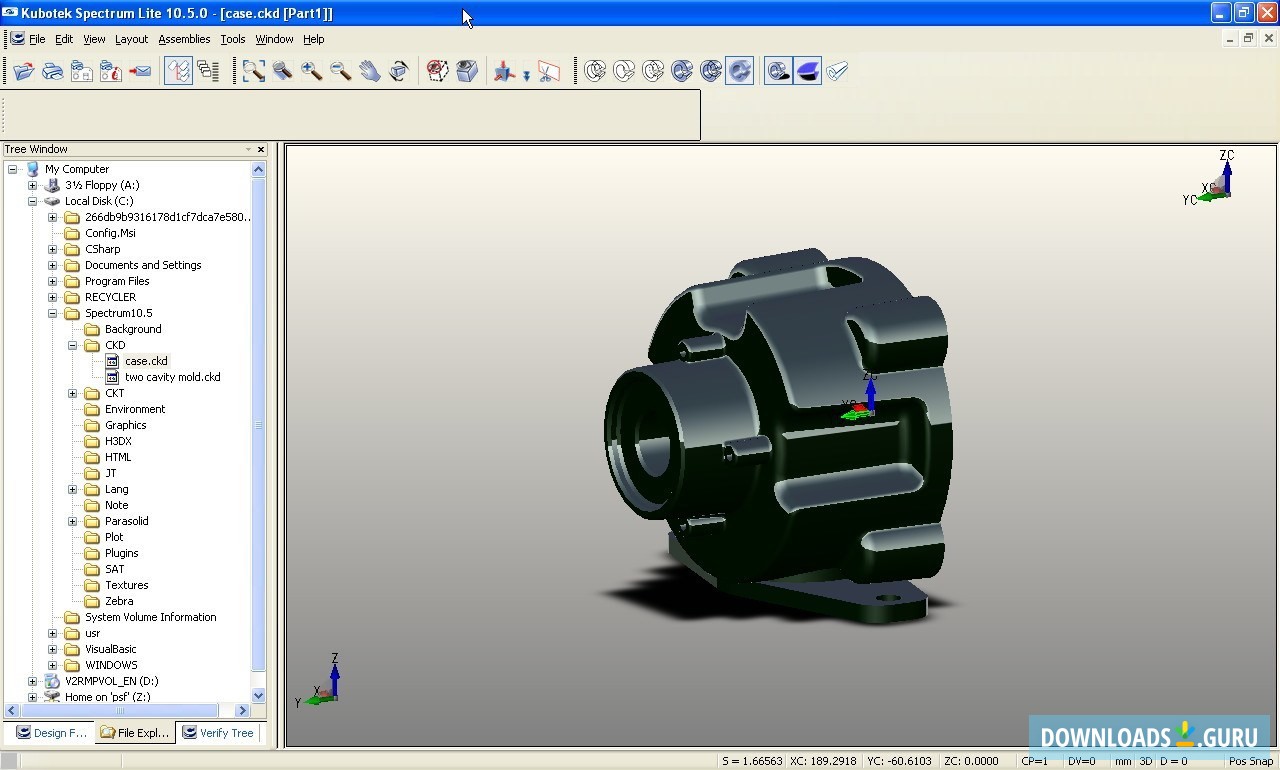Screen dimensions: 1280x770
Task: Click the Open file toolbar icon
Action: [x=24, y=71]
